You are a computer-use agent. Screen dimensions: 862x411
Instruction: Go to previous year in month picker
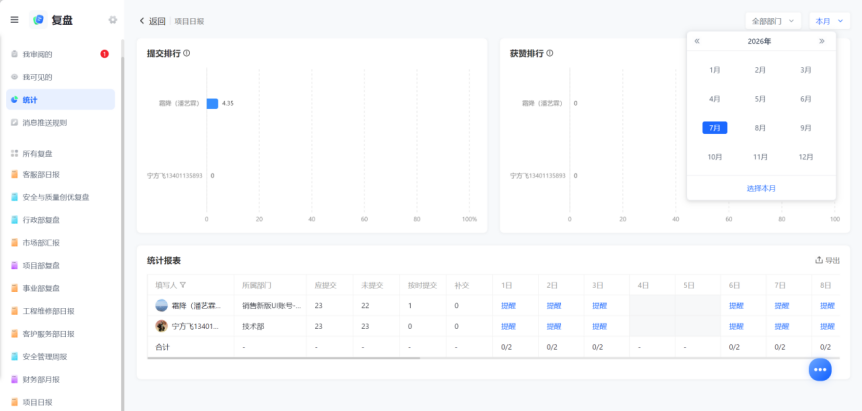click(697, 41)
